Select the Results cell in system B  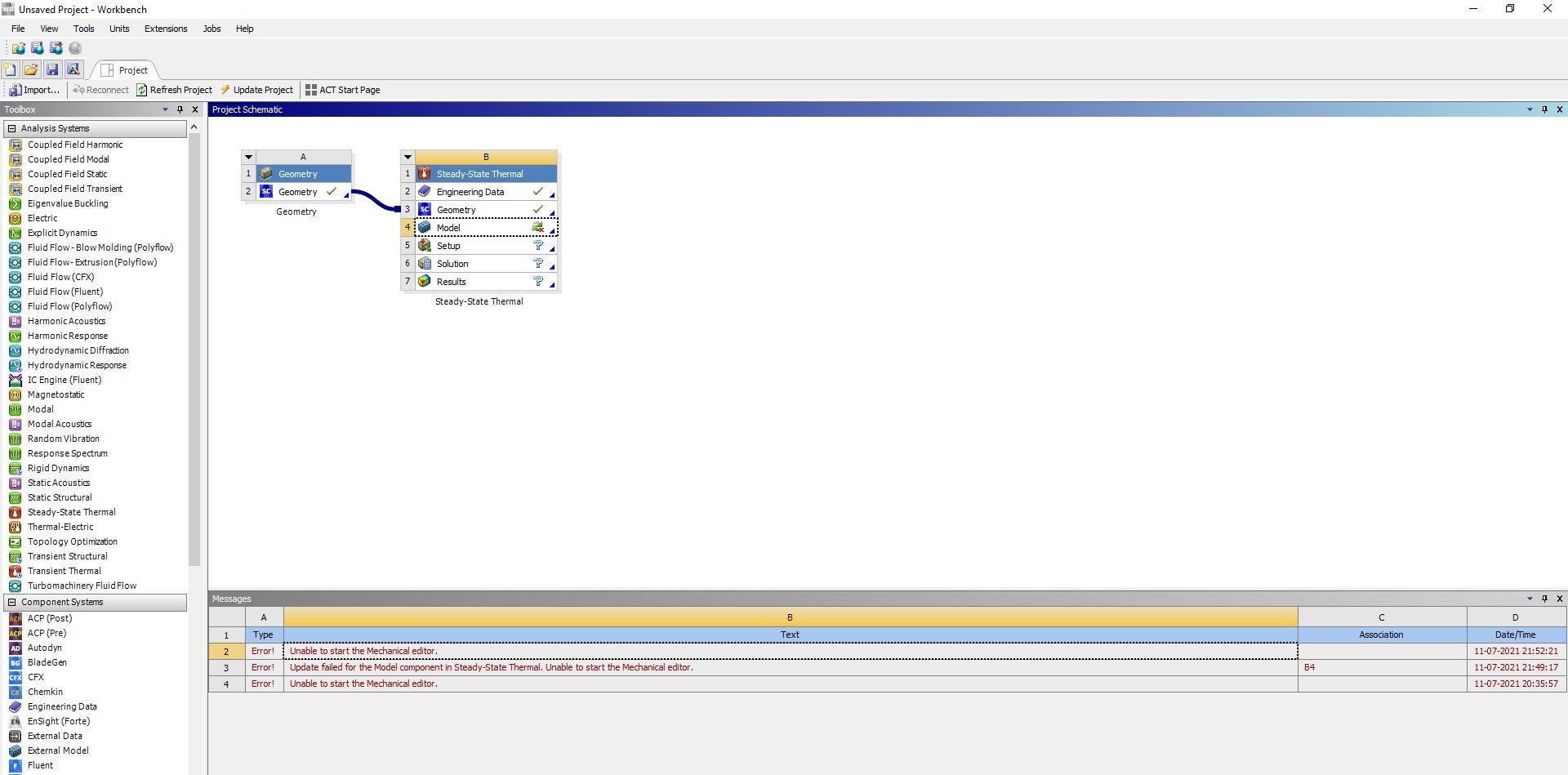tap(486, 282)
